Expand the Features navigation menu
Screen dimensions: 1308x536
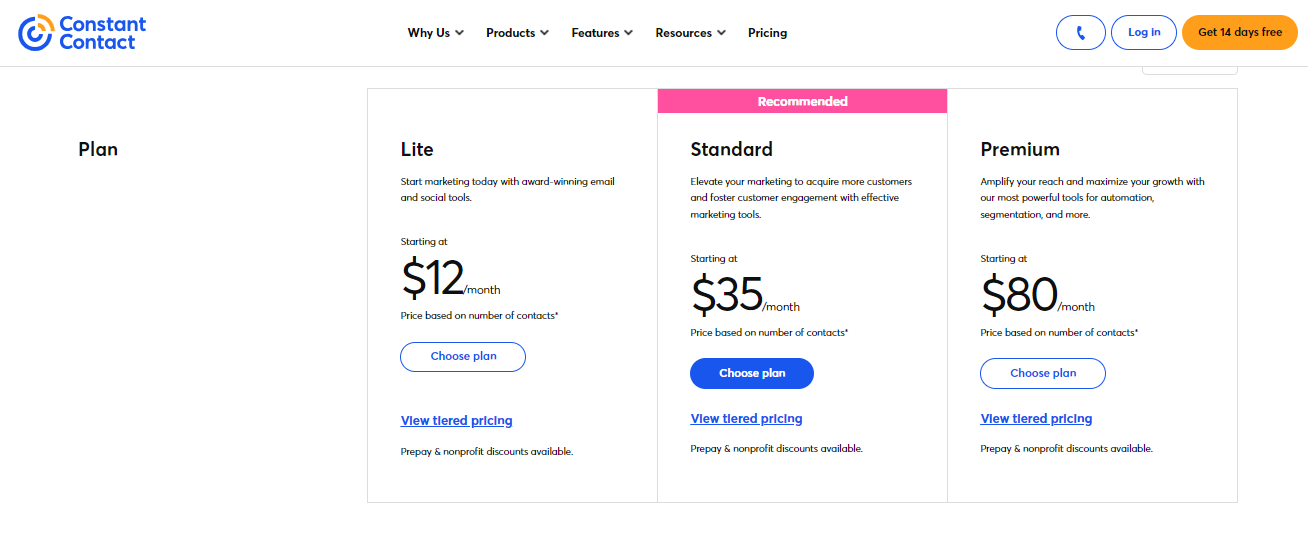pyautogui.click(x=602, y=33)
